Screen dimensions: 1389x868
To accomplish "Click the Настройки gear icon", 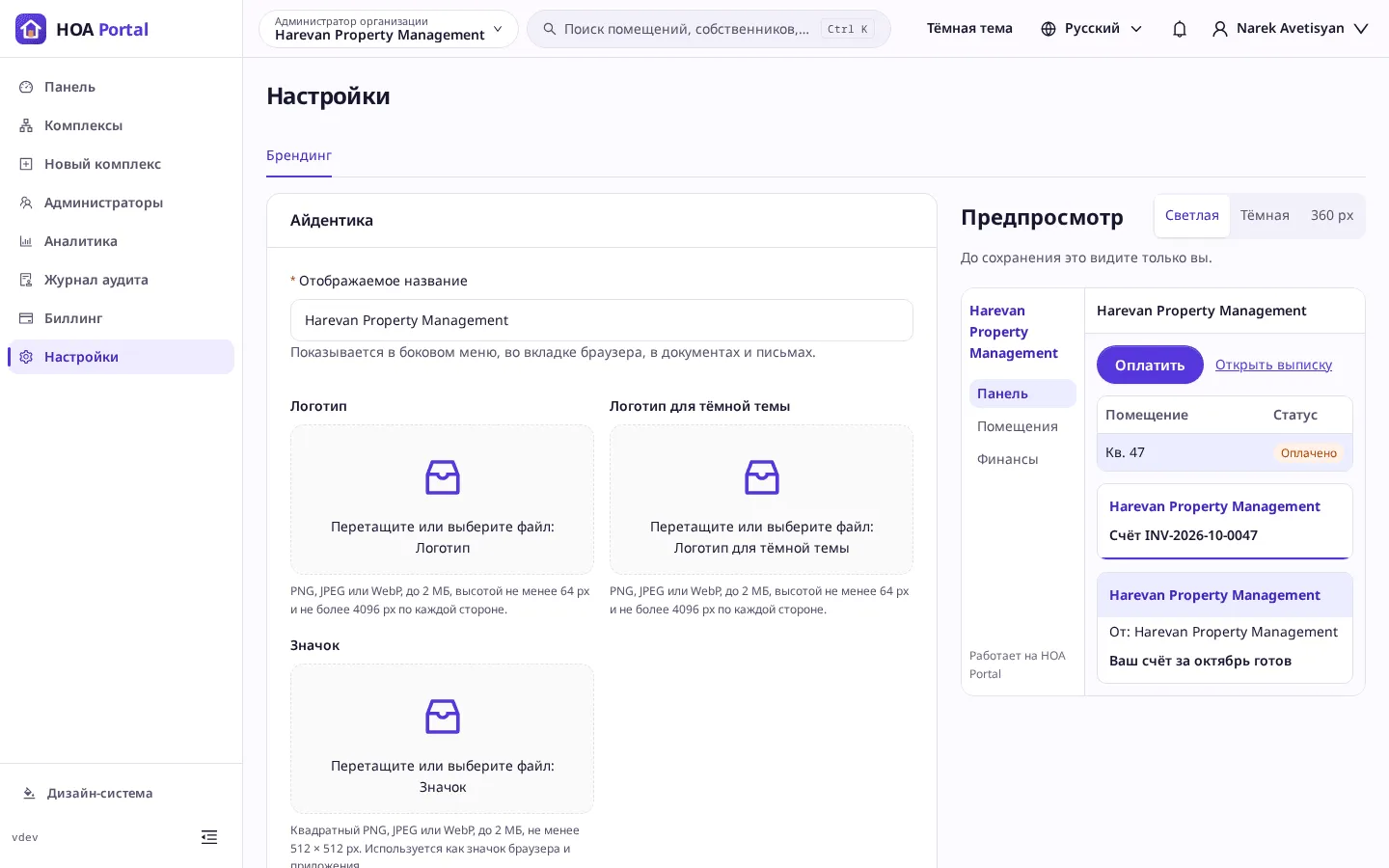I will 26,357.
